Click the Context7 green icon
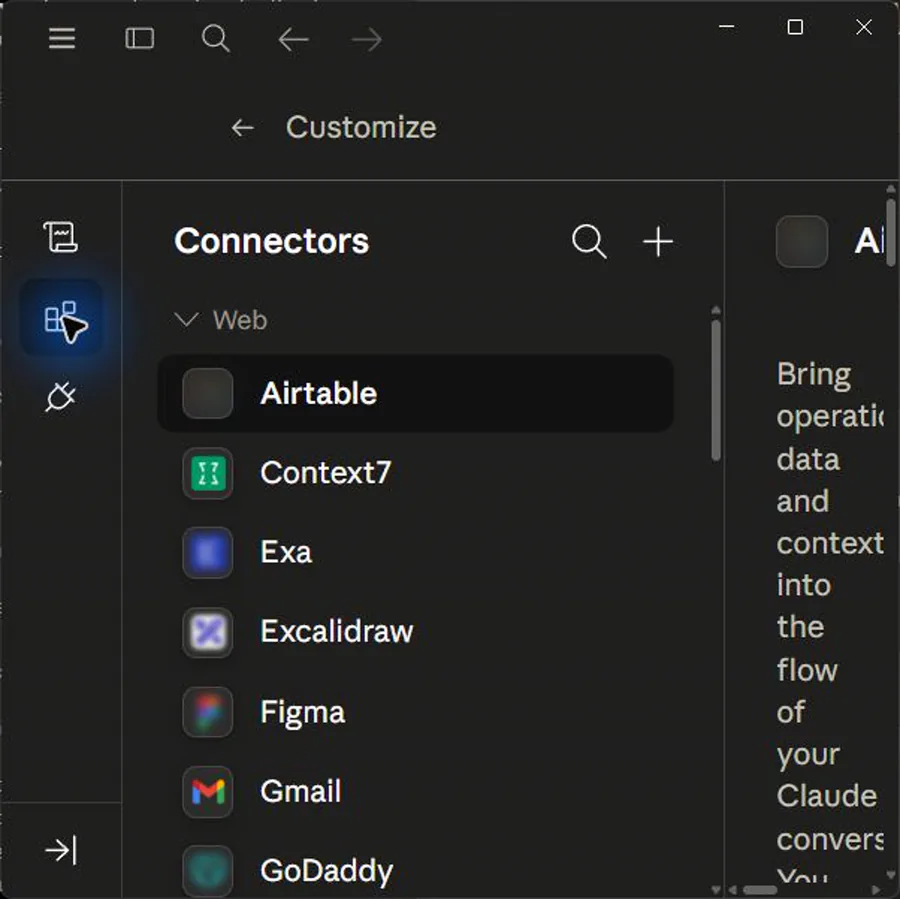Image resolution: width=900 pixels, height=899 pixels. click(x=208, y=473)
